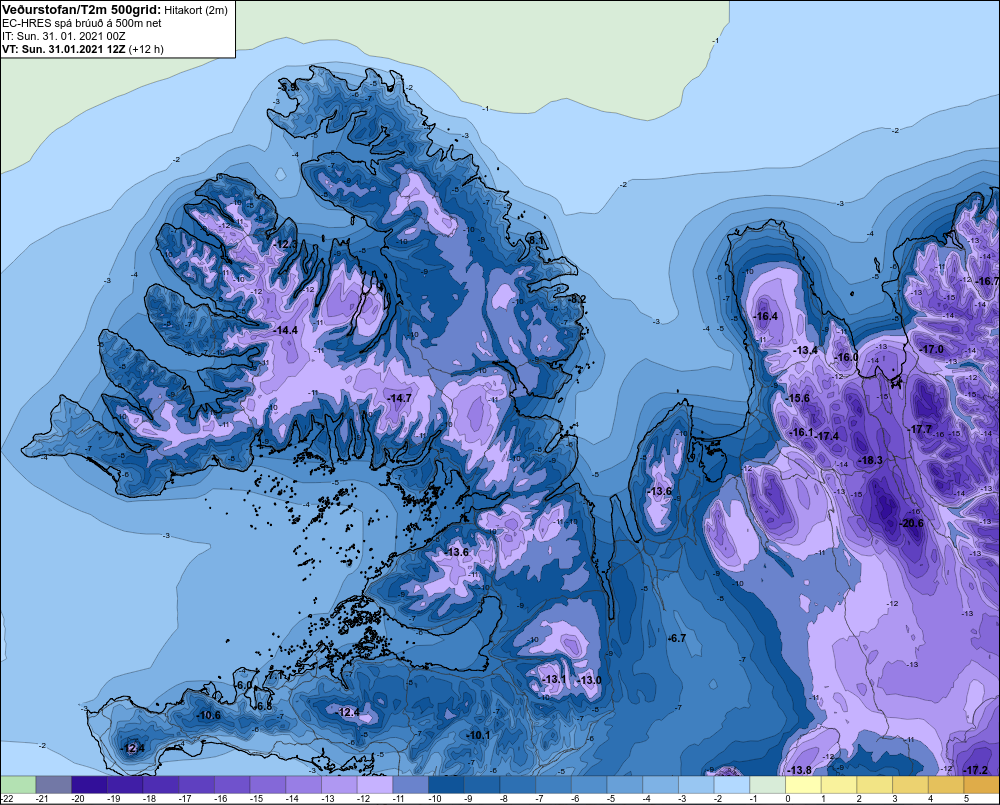
Task: Choose the pale lilac legend swatch above -12
Action: (375, 785)
